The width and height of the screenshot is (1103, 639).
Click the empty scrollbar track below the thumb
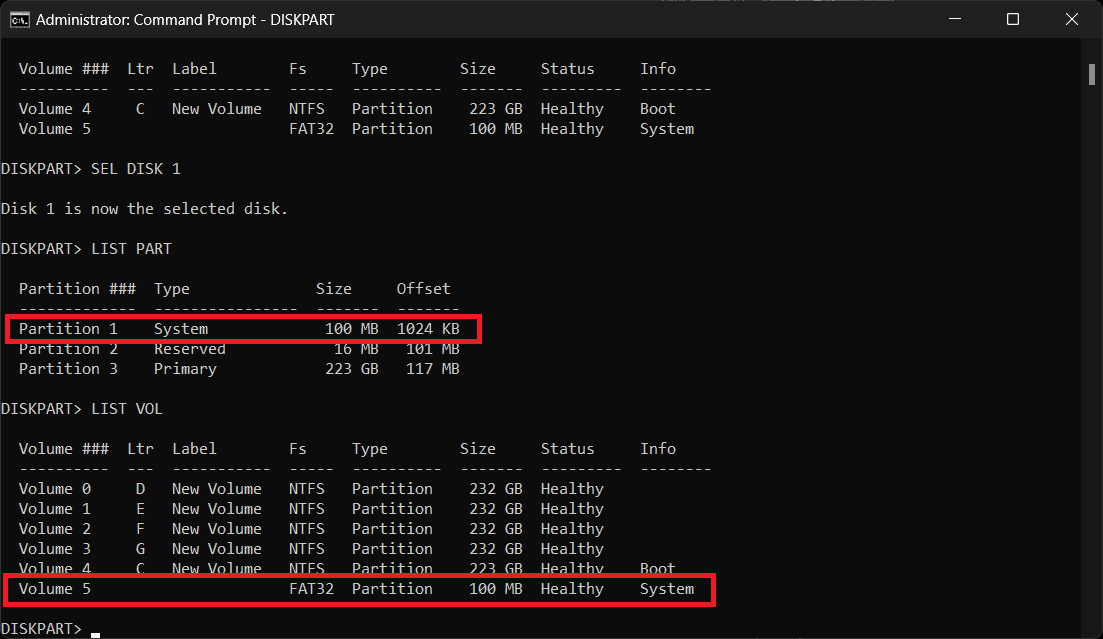click(x=1092, y=350)
